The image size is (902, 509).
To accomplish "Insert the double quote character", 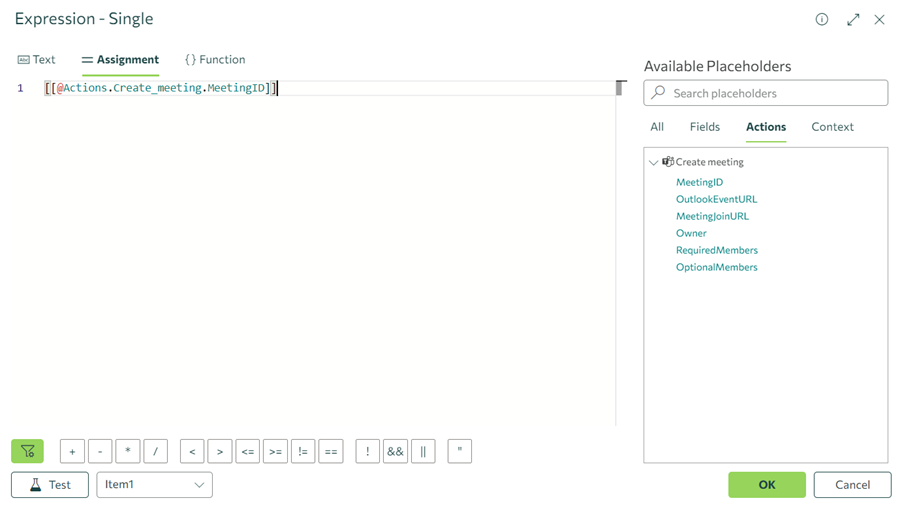I will 459,452.
